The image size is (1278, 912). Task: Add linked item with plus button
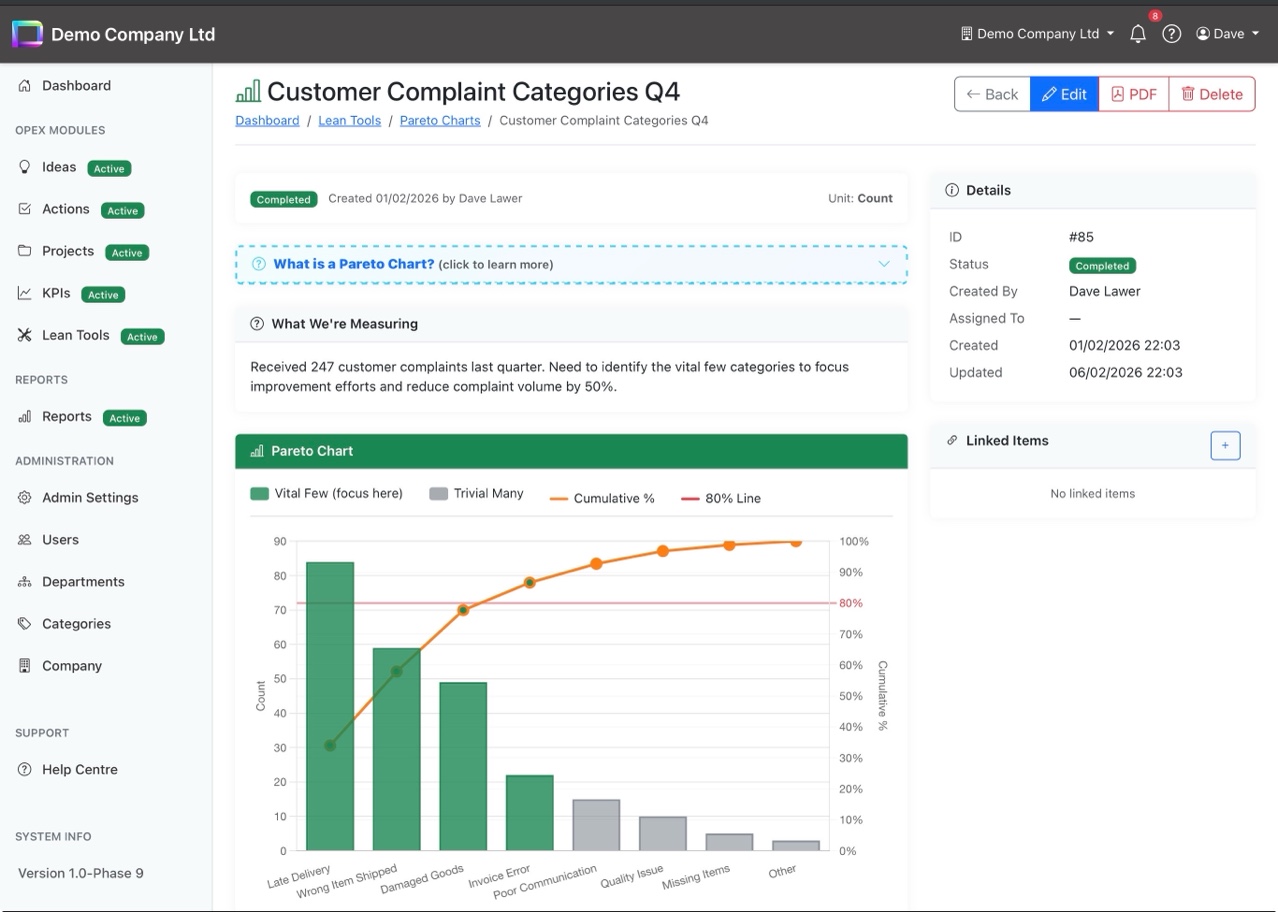click(x=1225, y=446)
